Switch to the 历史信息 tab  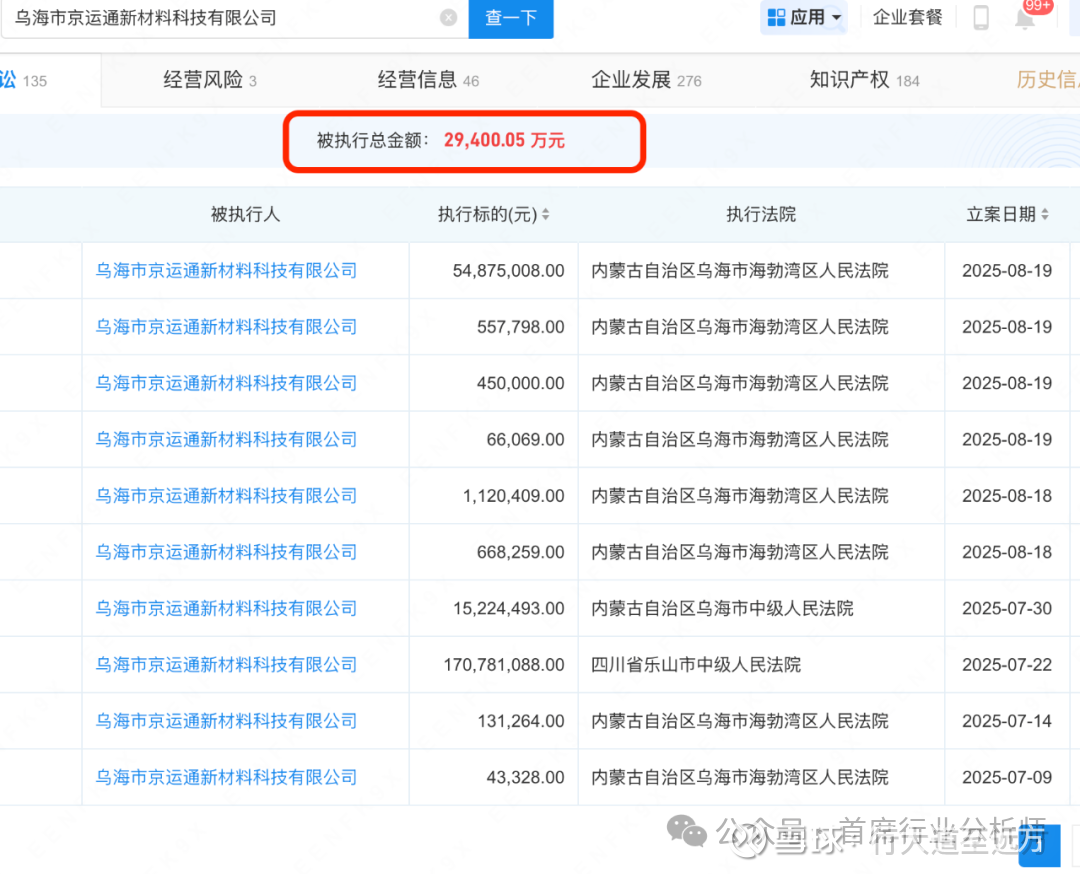tap(1048, 80)
